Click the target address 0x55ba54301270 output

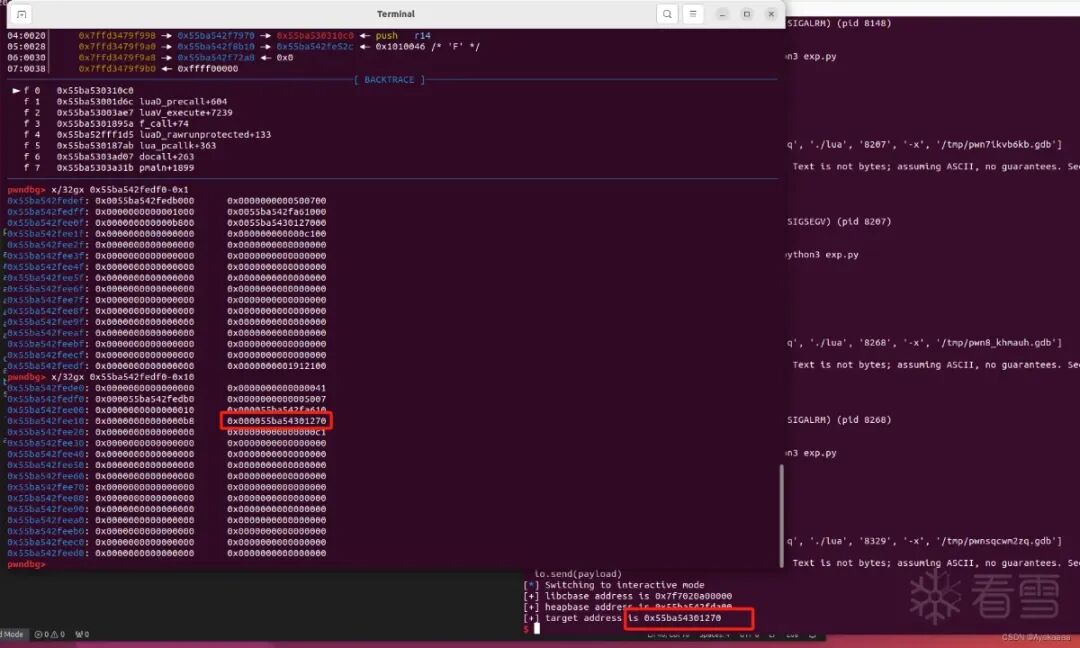click(683, 618)
